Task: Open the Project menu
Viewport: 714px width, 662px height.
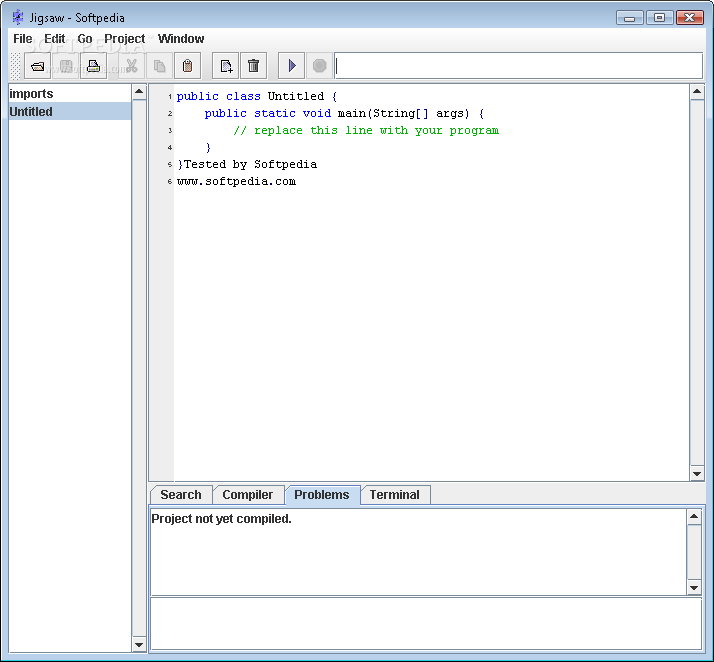Action: coord(124,39)
